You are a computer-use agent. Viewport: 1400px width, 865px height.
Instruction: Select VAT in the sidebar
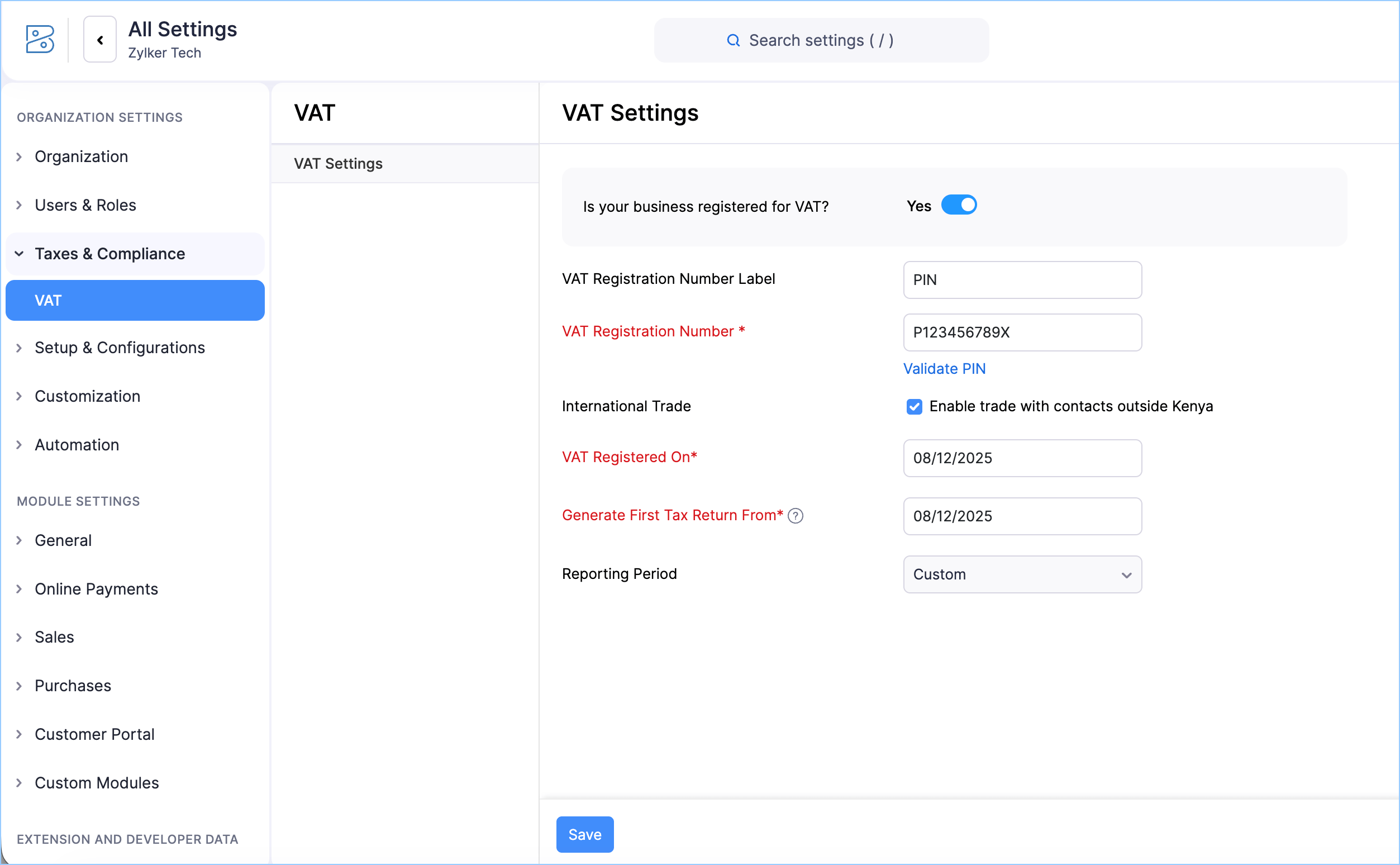135,301
